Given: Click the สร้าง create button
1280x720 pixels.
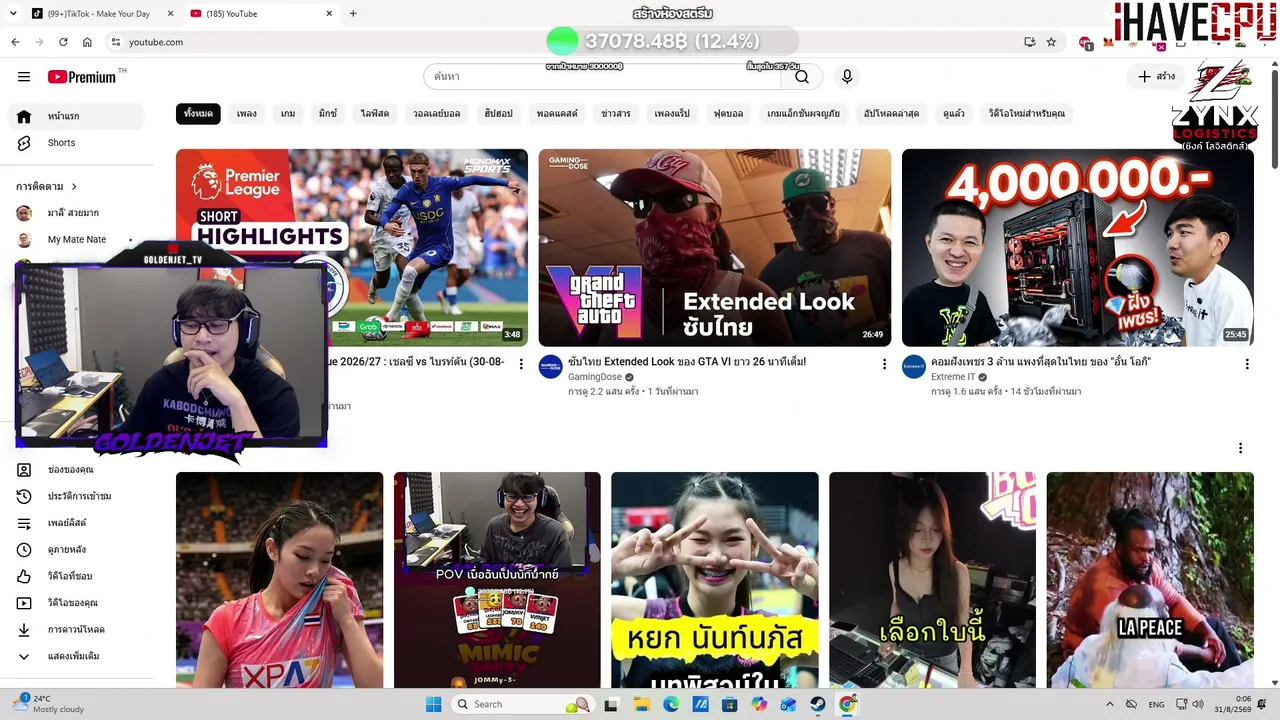Looking at the screenshot, I should [x=1157, y=77].
